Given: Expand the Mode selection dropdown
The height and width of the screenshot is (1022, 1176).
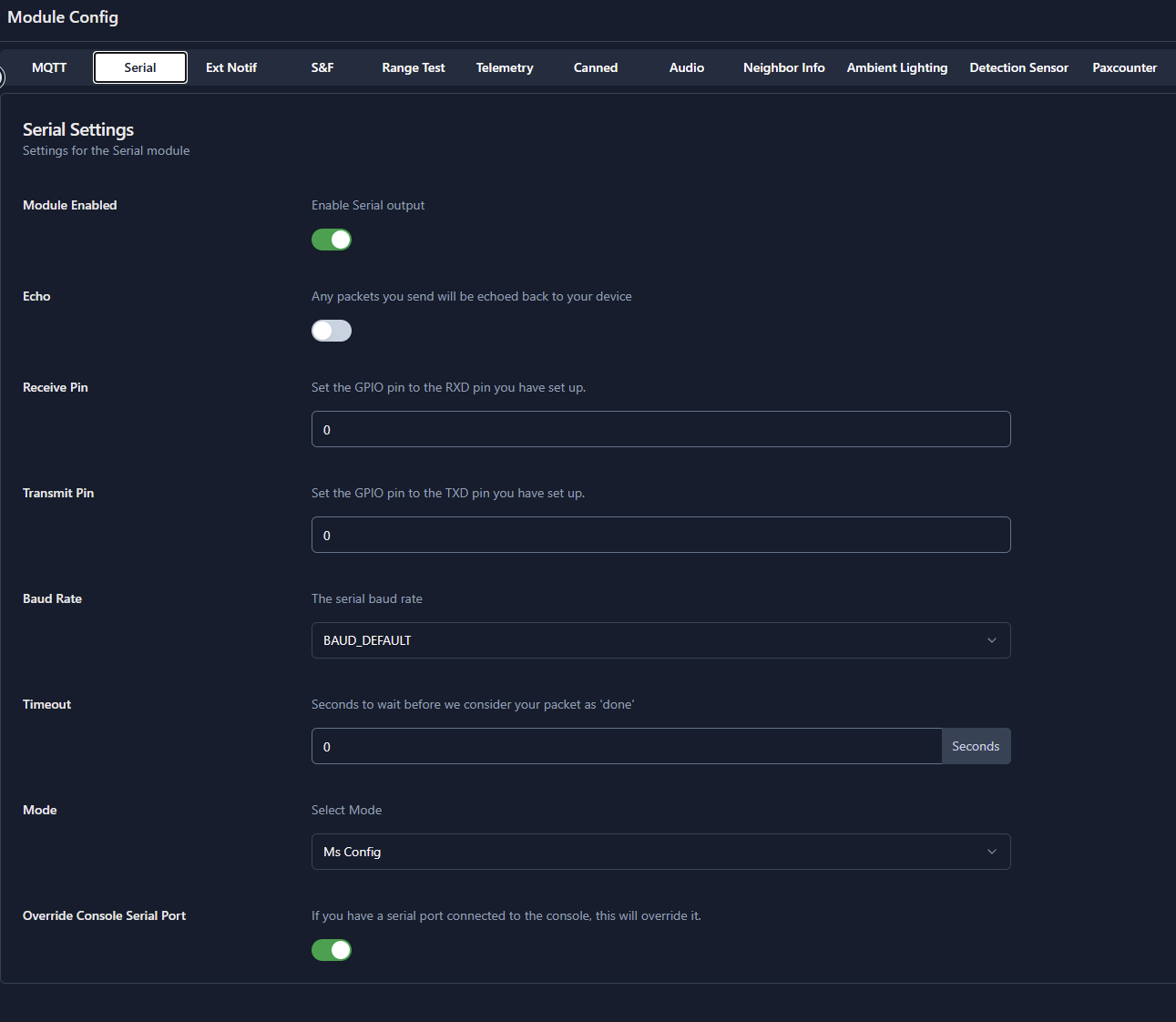Looking at the screenshot, I should pos(660,852).
